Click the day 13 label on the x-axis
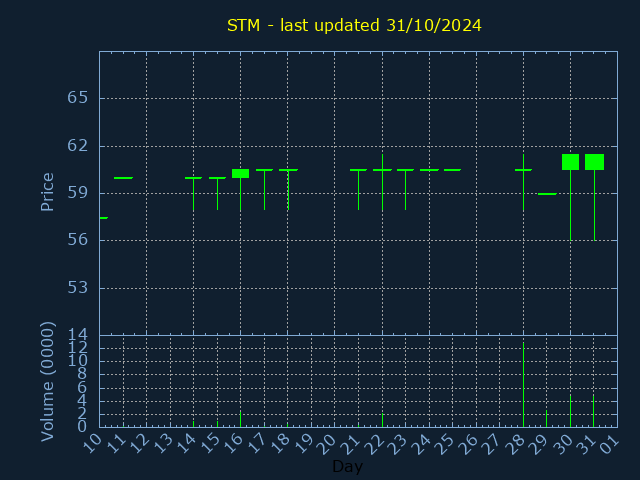 coord(164,443)
